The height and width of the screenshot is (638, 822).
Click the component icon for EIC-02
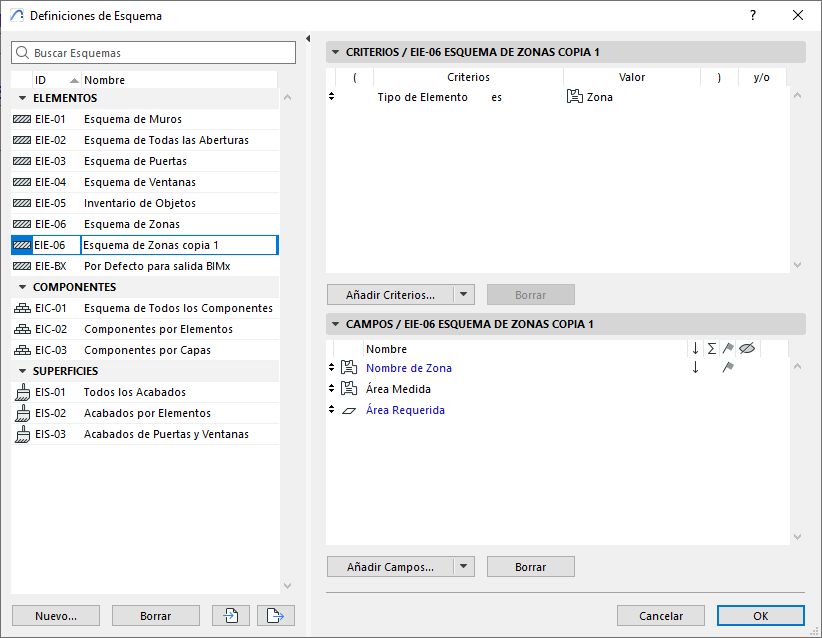point(22,329)
